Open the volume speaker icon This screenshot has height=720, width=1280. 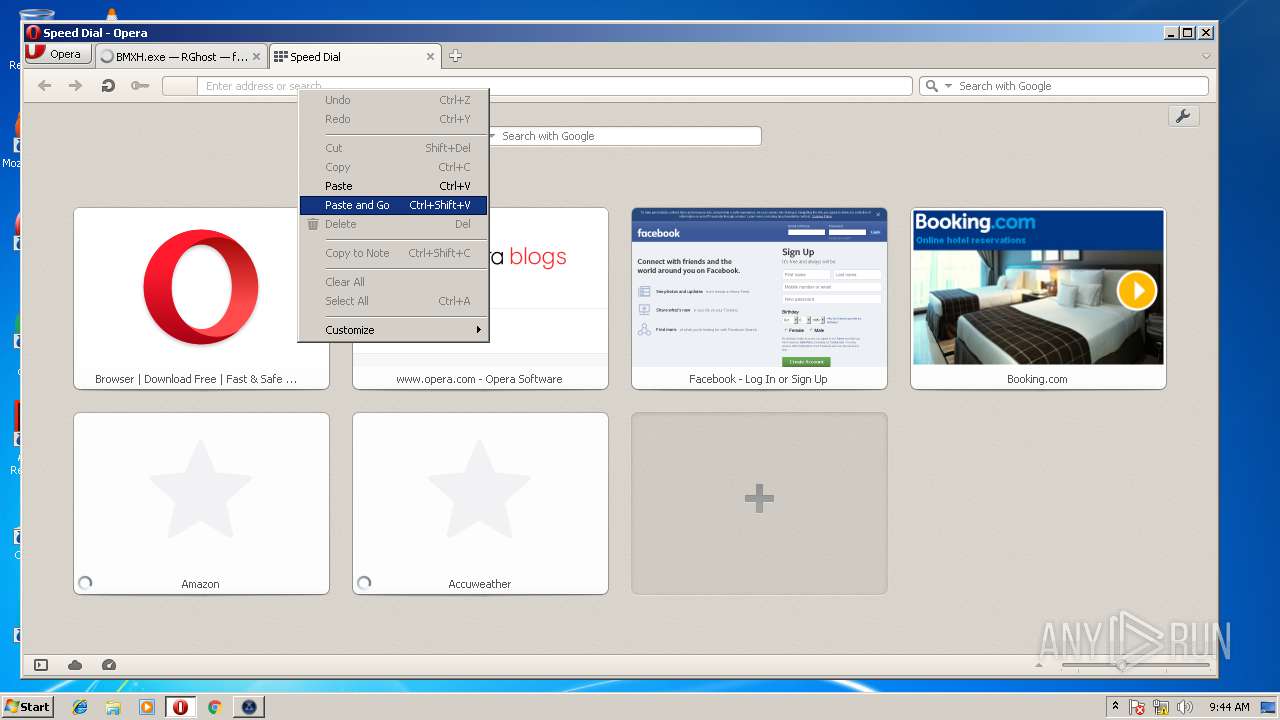(1185, 707)
